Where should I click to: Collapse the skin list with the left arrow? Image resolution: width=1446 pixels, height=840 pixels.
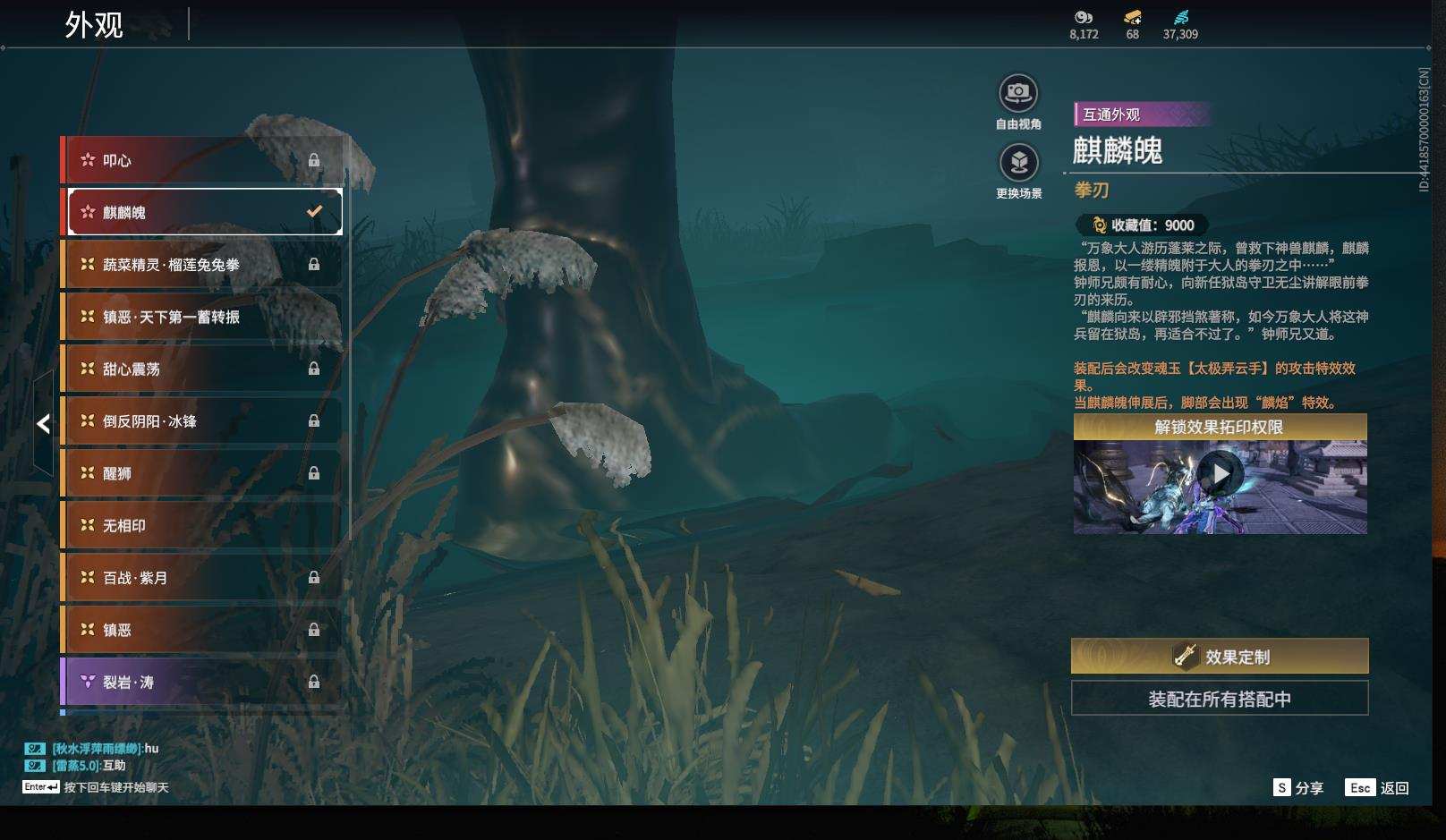click(x=44, y=424)
